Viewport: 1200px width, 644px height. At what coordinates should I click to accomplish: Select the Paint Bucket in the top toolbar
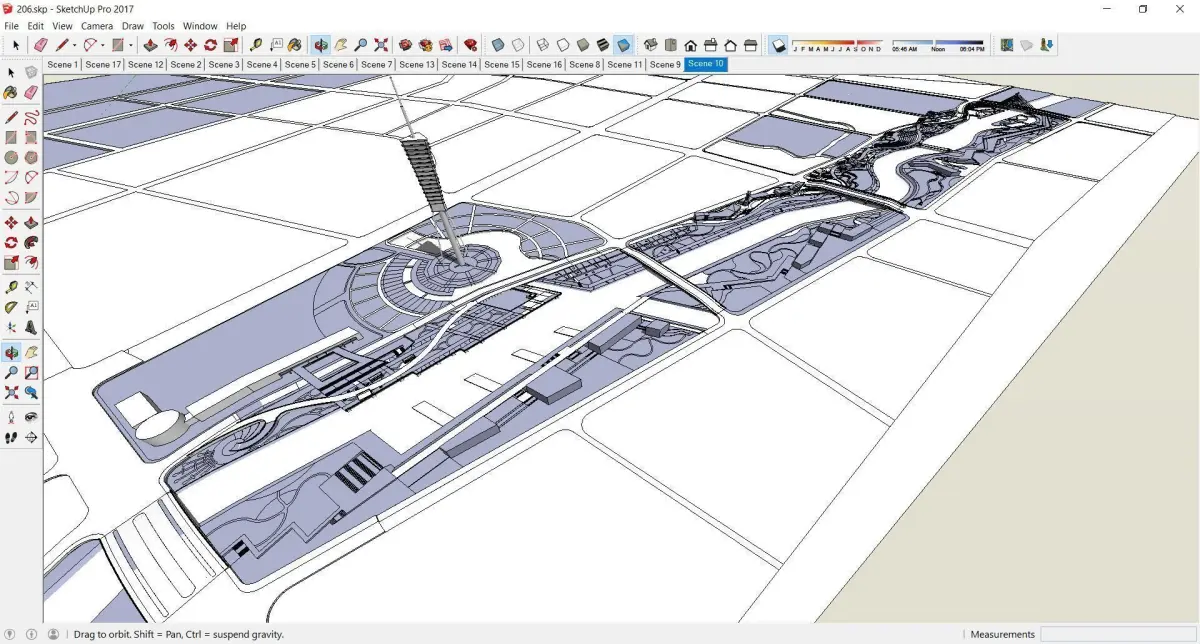[295, 45]
